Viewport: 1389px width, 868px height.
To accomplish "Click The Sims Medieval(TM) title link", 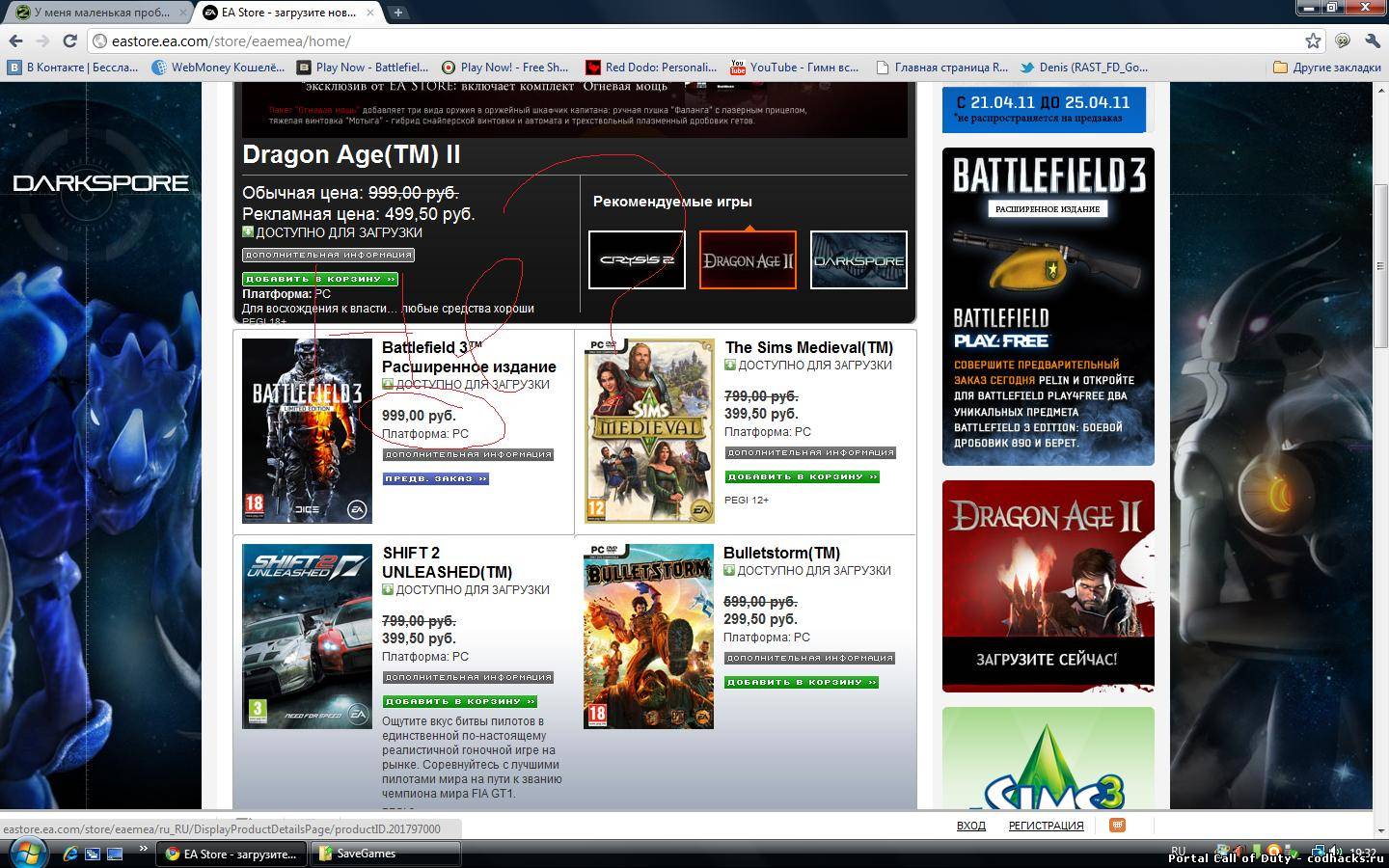I will pos(809,347).
